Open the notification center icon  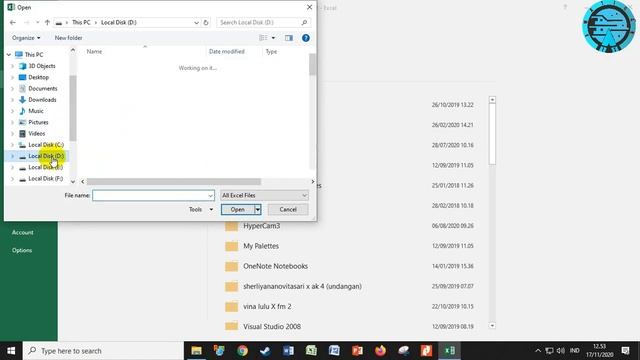tap(625, 351)
